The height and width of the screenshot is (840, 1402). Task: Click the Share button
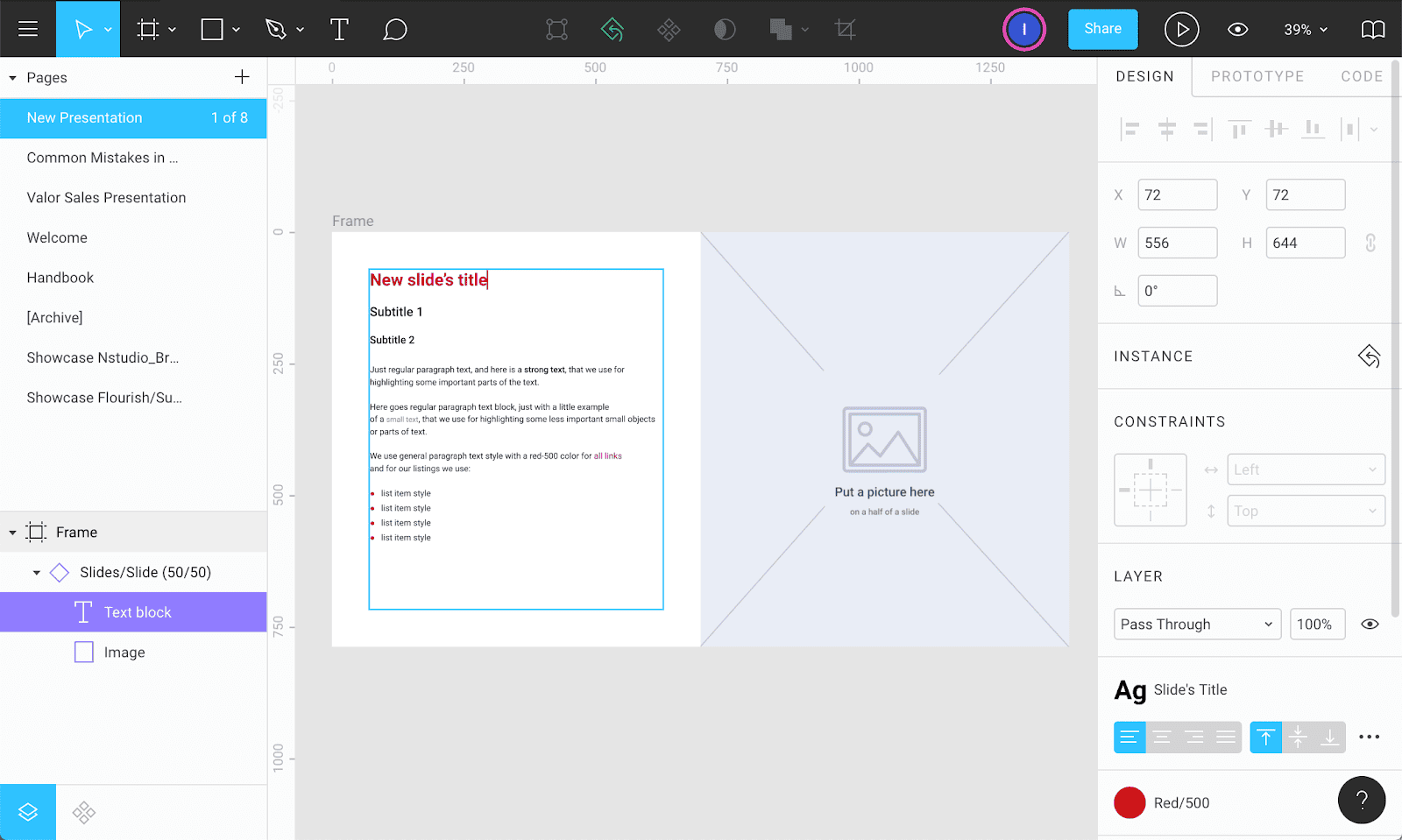[1102, 29]
